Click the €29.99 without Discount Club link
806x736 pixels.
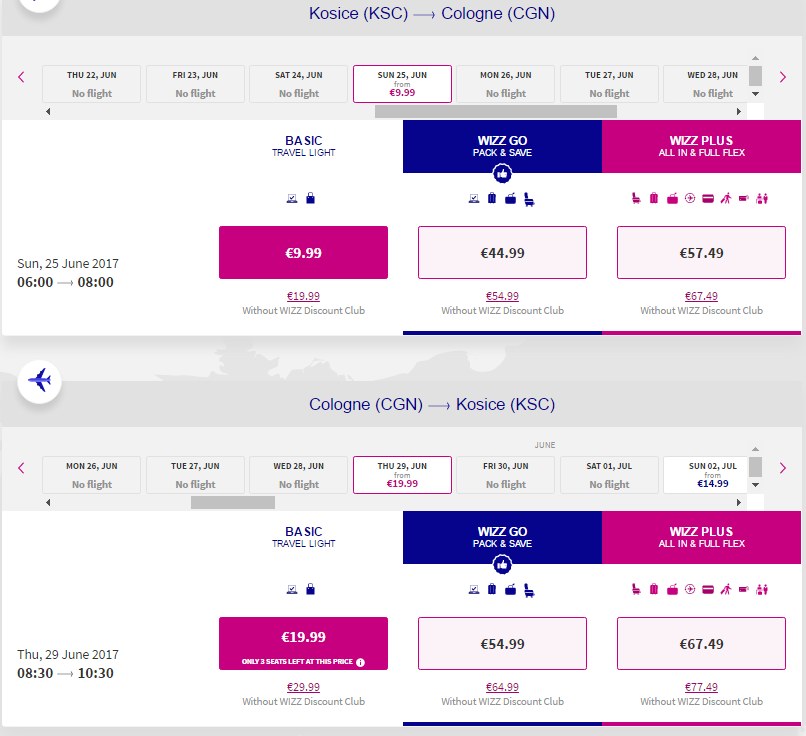[303, 687]
